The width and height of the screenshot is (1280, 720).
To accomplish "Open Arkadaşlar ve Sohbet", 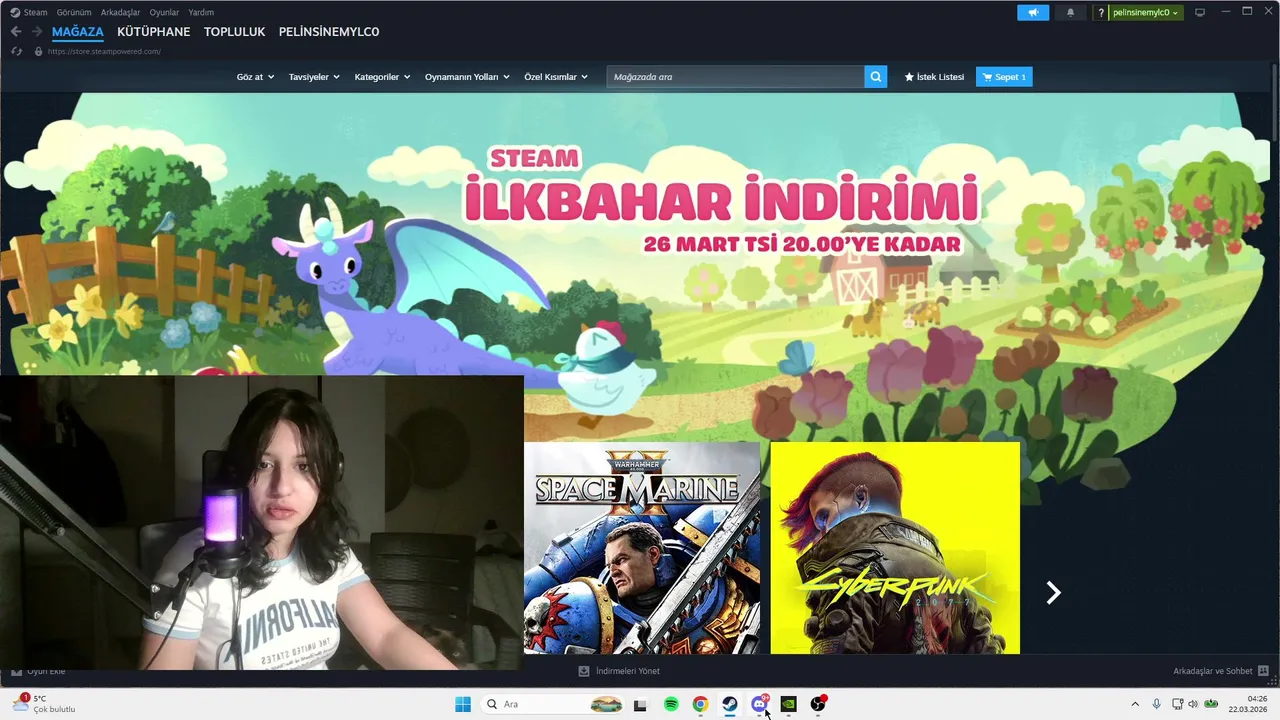I will (1221, 671).
